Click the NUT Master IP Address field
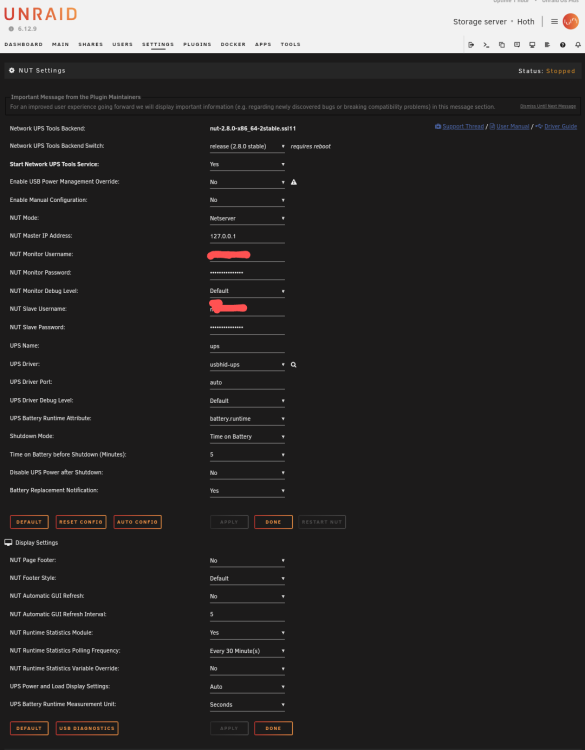The height and width of the screenshot is (750, 585). click(247, 236)
